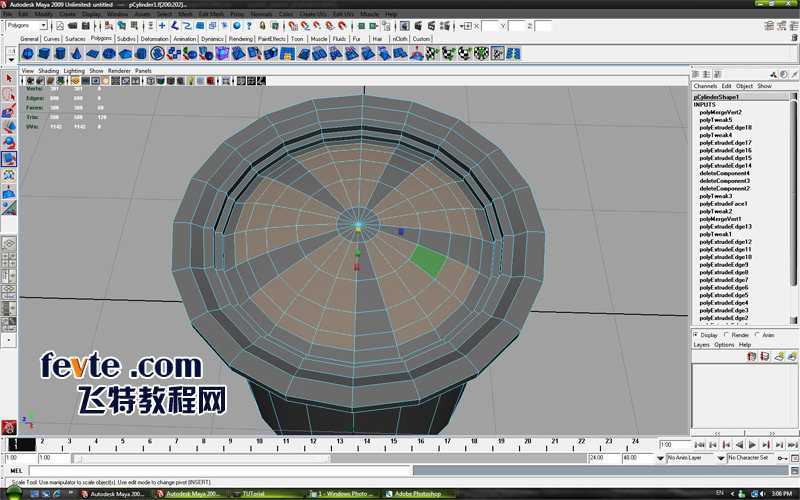Select the Render radio button in Layer Editor
Screen dimensions: 800x500
tap(726, 335)
